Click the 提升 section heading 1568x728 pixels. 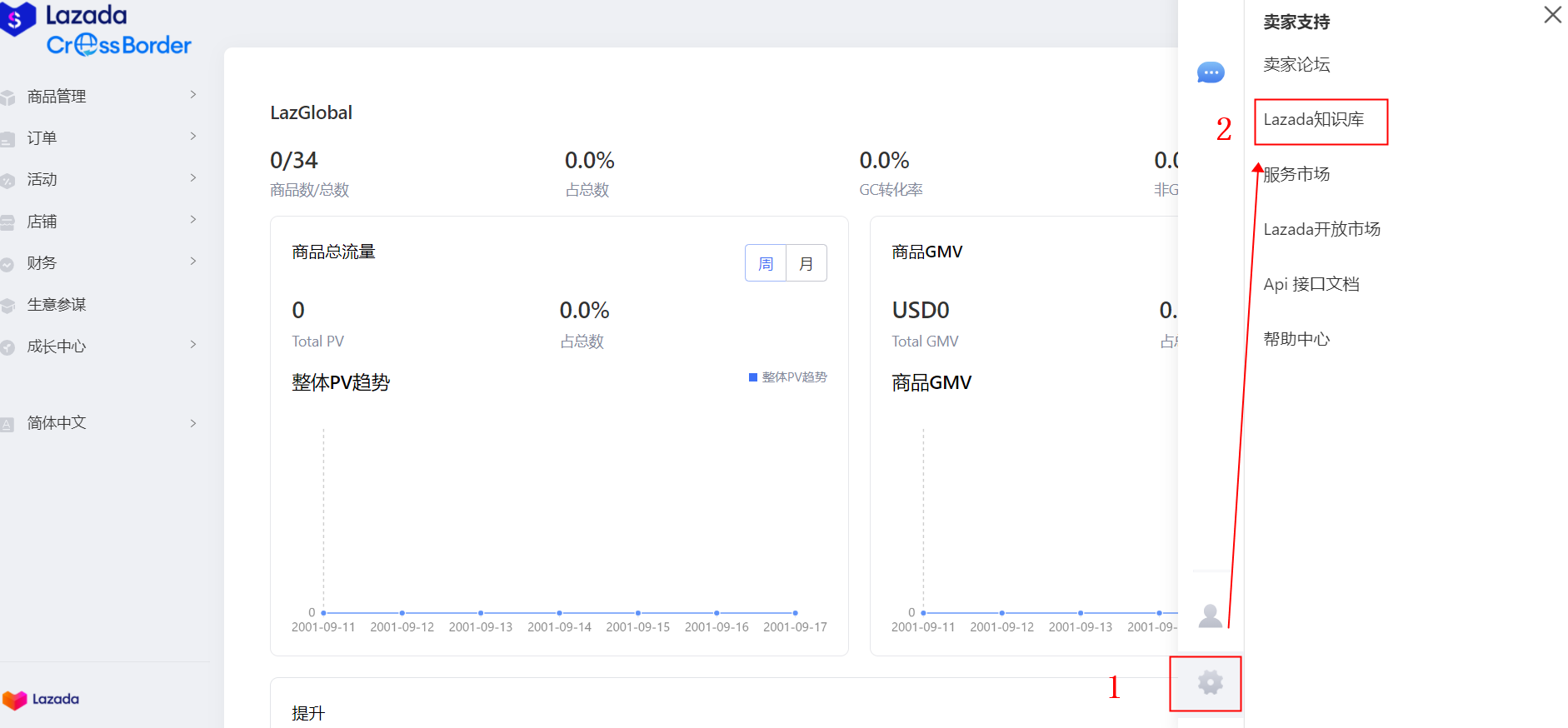308,713
